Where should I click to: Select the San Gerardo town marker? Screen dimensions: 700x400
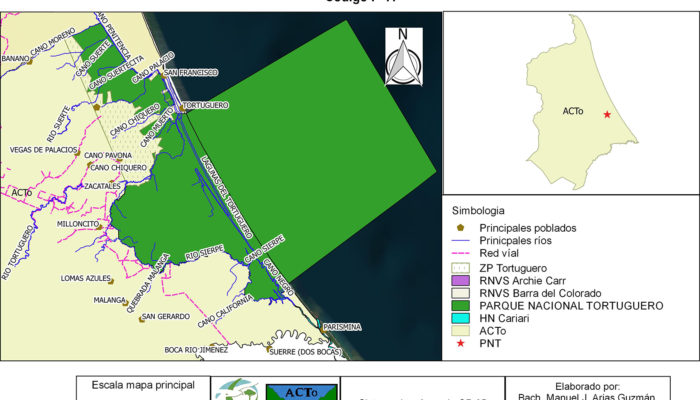[140, 319]
